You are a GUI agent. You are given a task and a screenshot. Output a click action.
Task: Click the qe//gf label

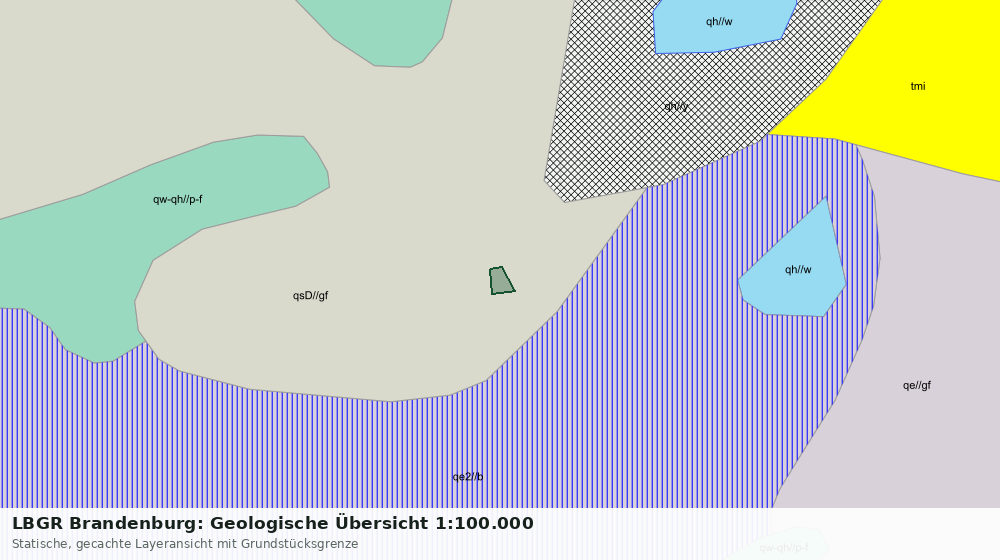tap(916, 385)
